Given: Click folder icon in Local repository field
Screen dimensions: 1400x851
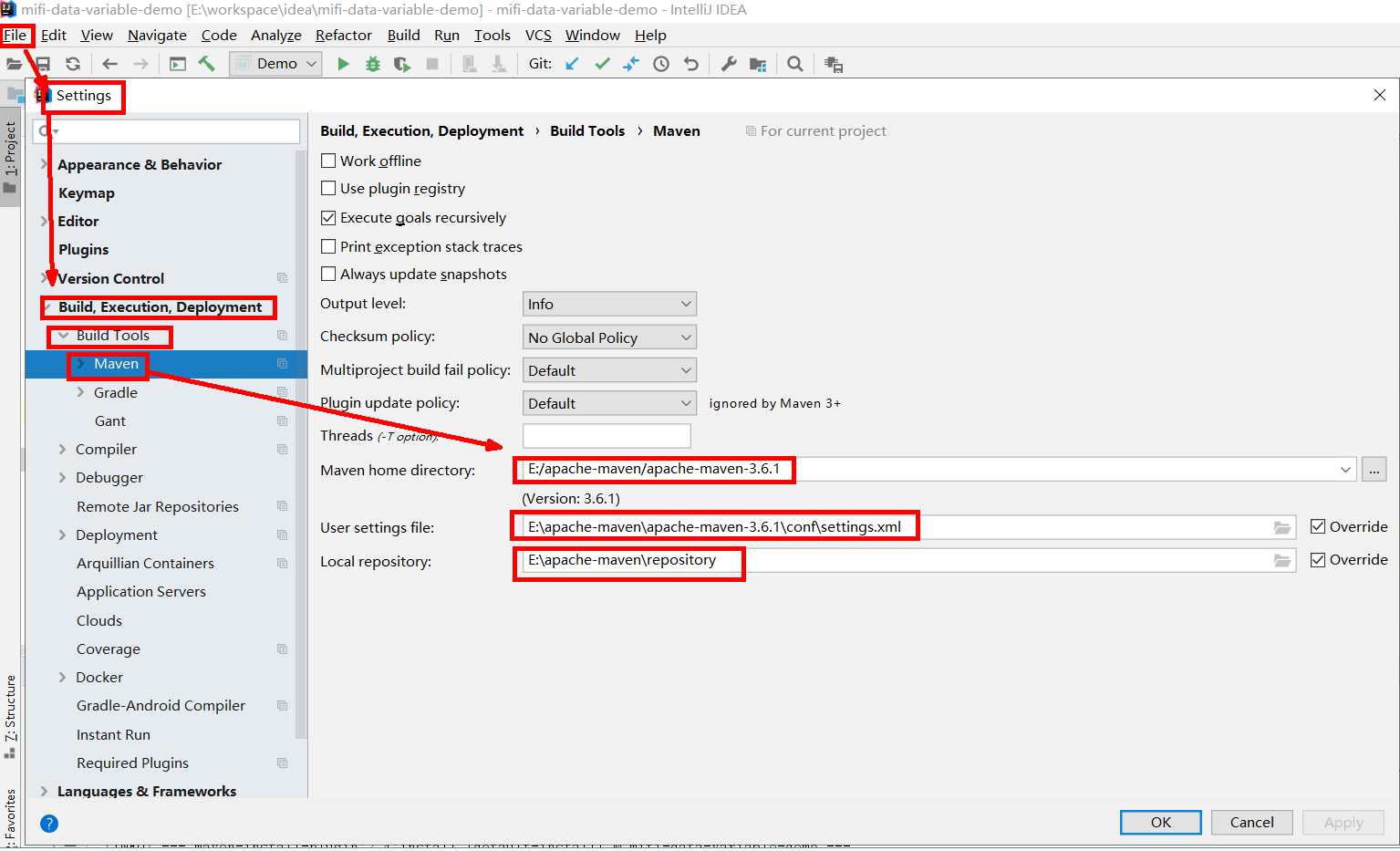Looking at the screenshot, I should tap(1282, 561).
